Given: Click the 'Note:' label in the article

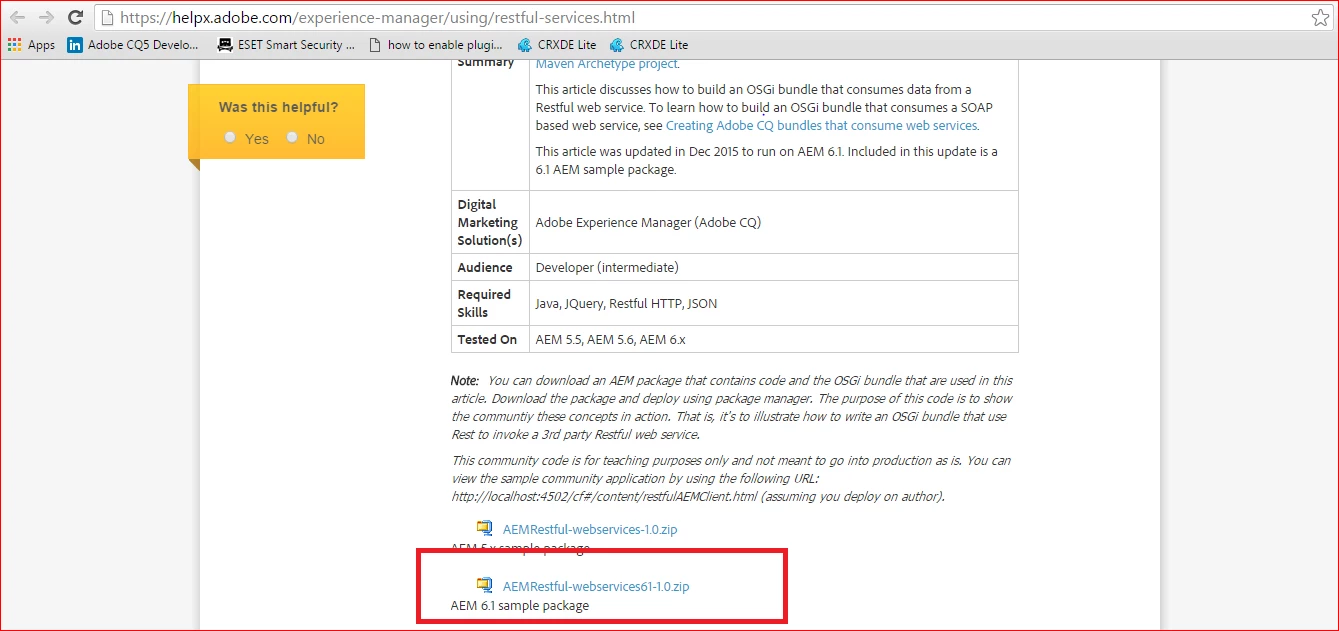Looking at the screenshot, I should [x=465, y=381].
